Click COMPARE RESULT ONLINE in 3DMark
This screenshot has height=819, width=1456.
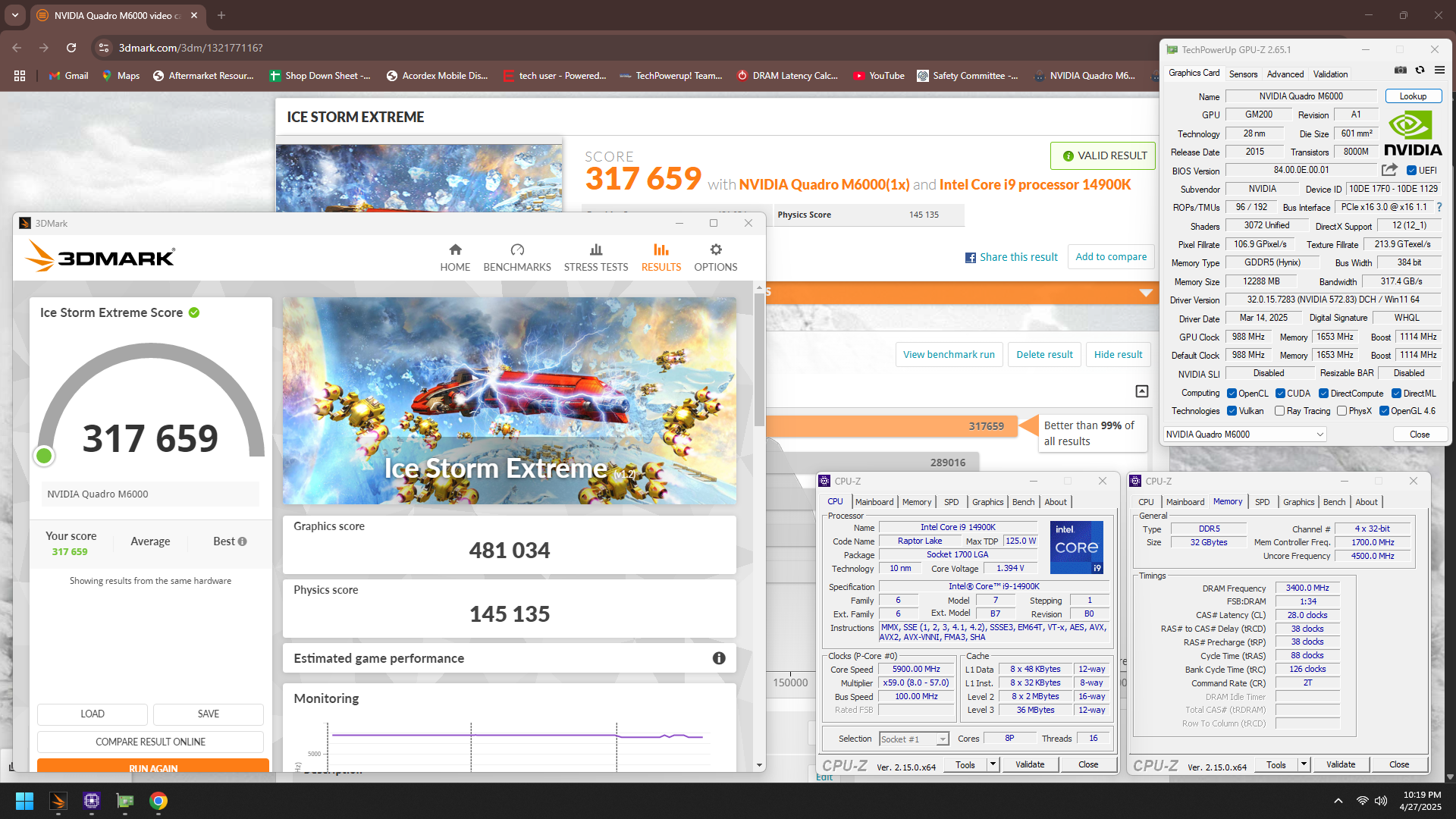pyautogui.click(x=150, y=742)
